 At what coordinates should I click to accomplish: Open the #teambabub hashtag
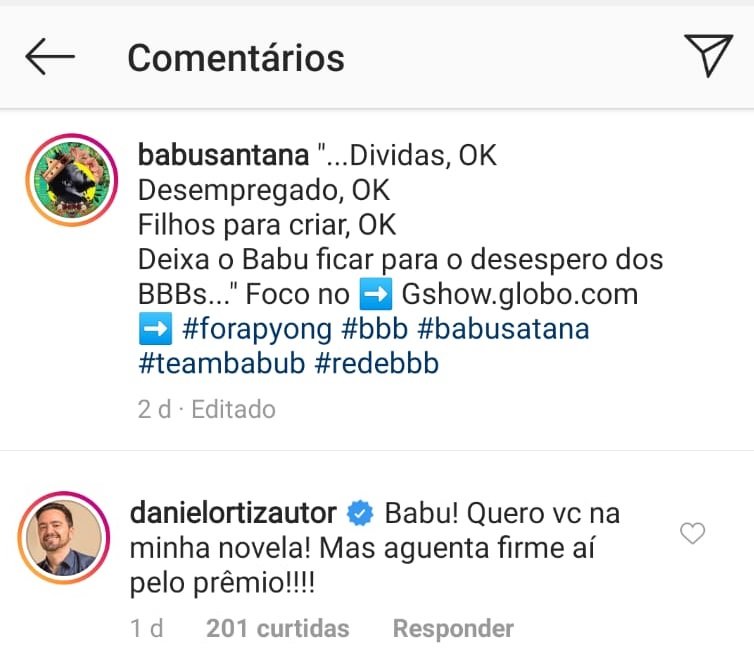(222, 364)
